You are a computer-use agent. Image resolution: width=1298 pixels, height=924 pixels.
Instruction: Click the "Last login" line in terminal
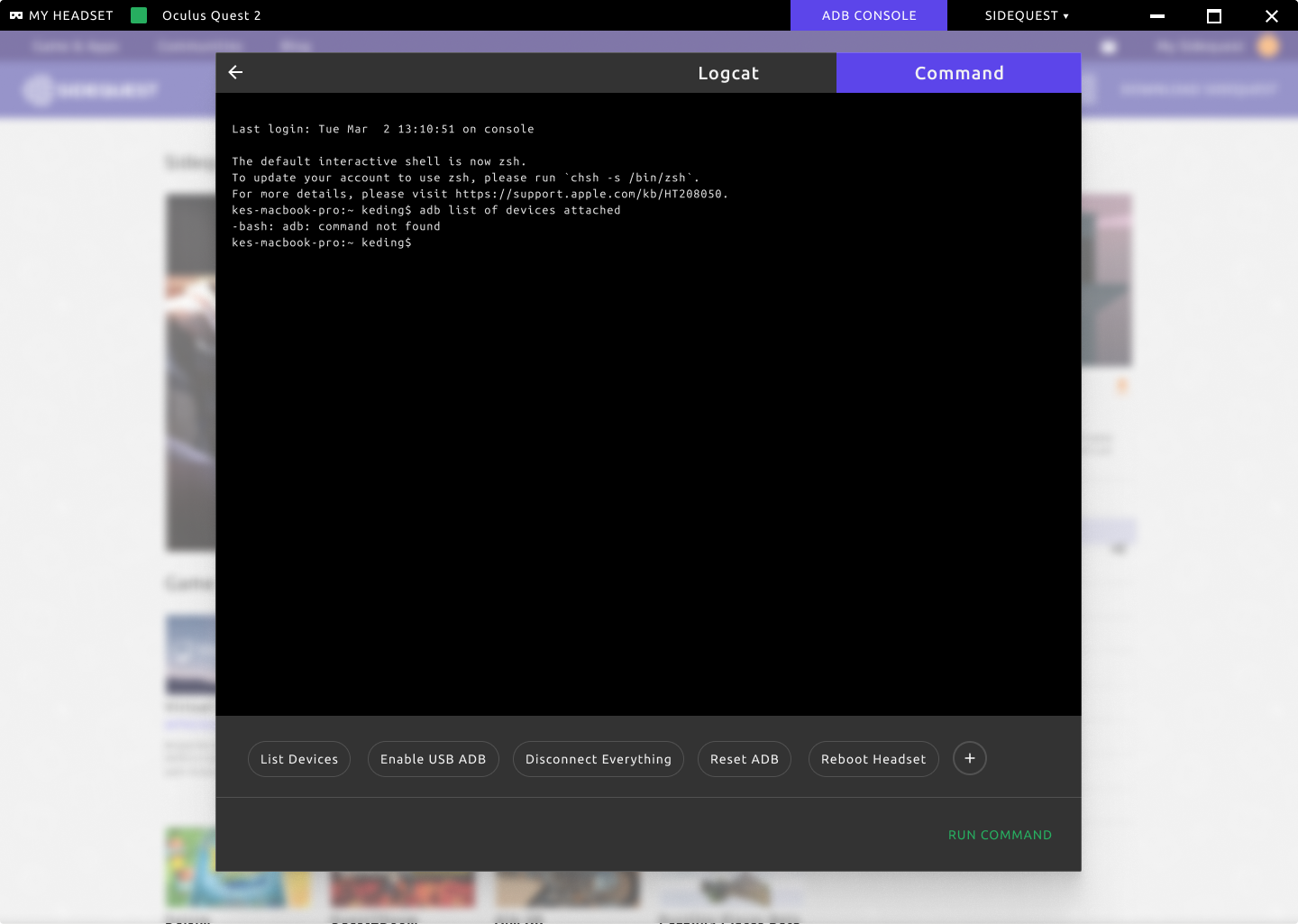(383, 129)
